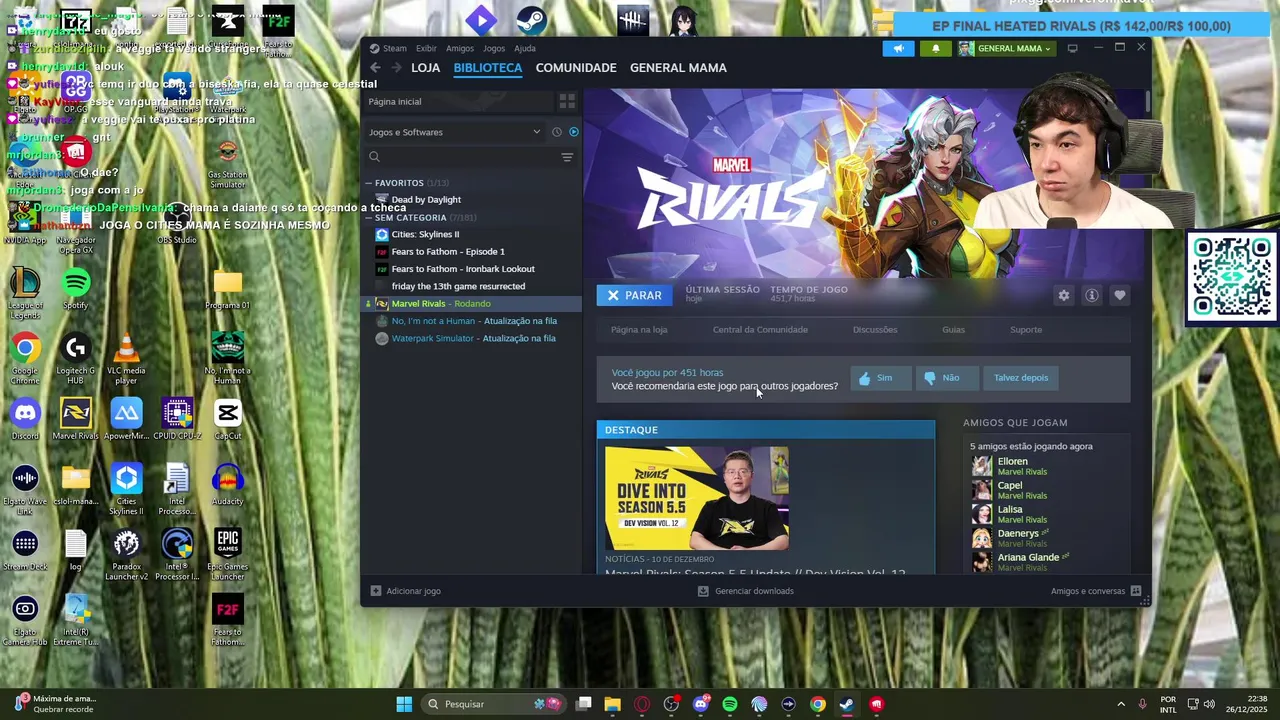Screen dimensions: 1280x720
Task: Click the library search magnifier icon
Action: pyautogui.click(x=375, y=157)
